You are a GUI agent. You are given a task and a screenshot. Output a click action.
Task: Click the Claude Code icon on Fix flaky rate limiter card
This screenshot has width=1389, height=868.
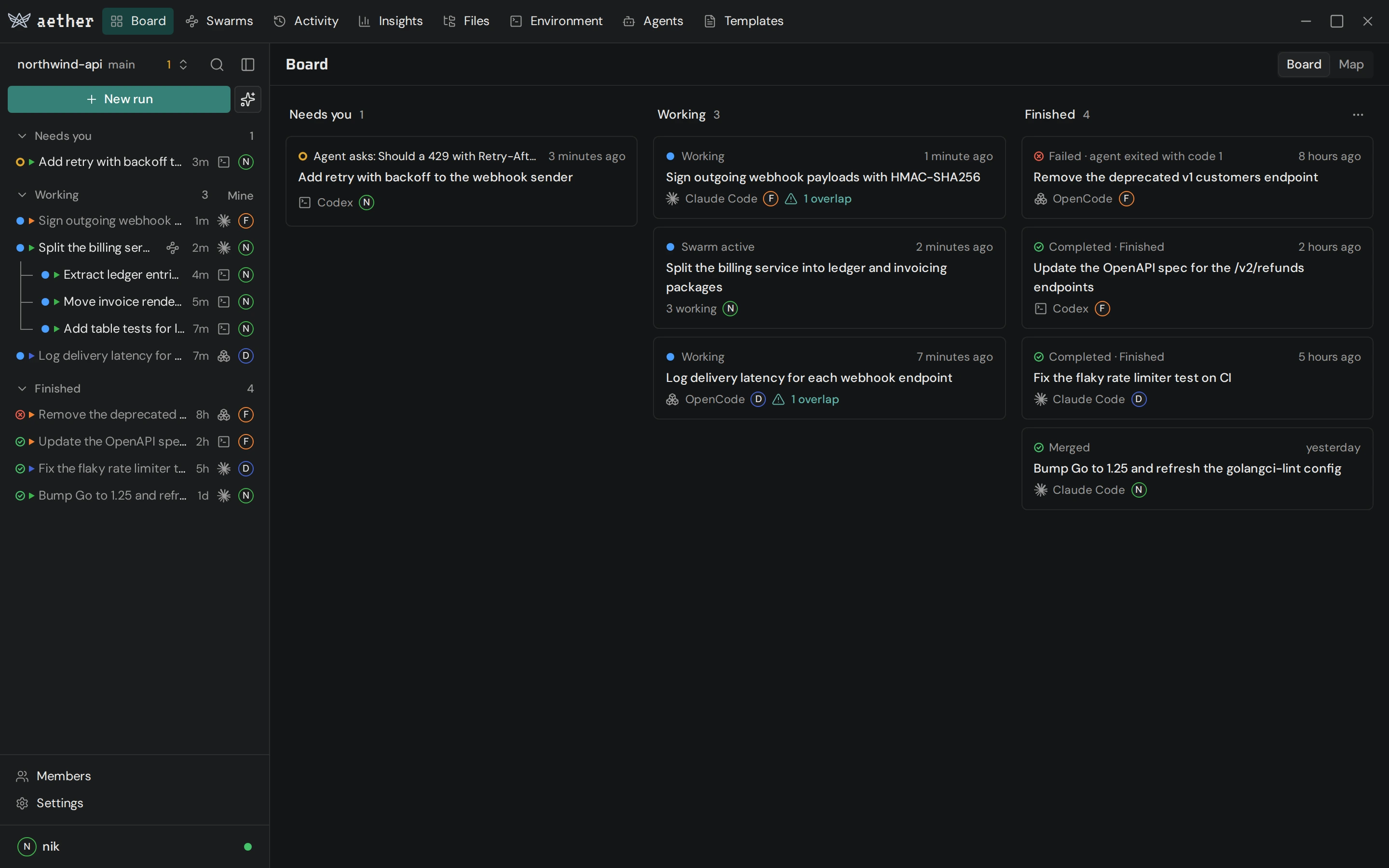(1041, 399)
